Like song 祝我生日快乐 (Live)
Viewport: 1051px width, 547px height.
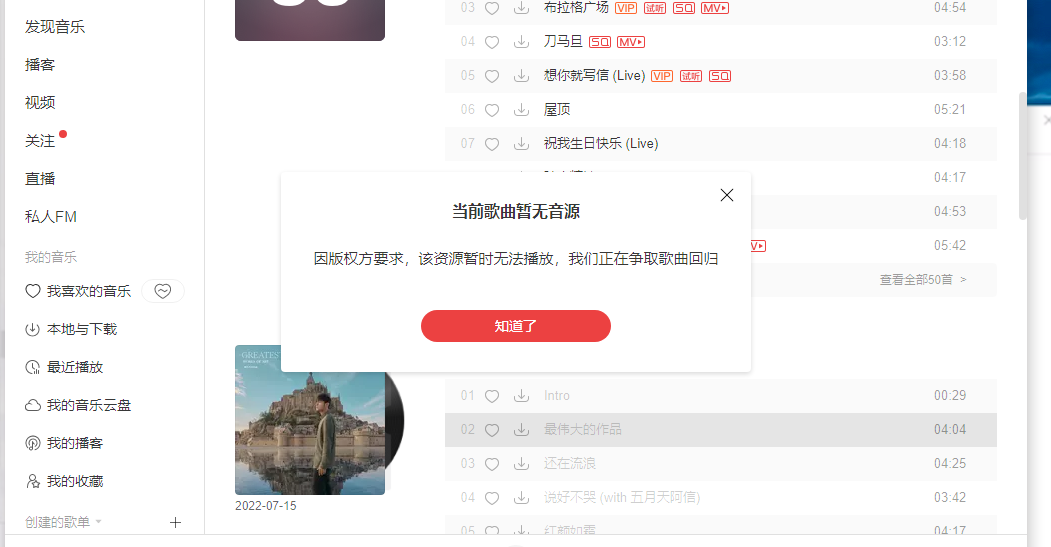[x=492, y=143]
